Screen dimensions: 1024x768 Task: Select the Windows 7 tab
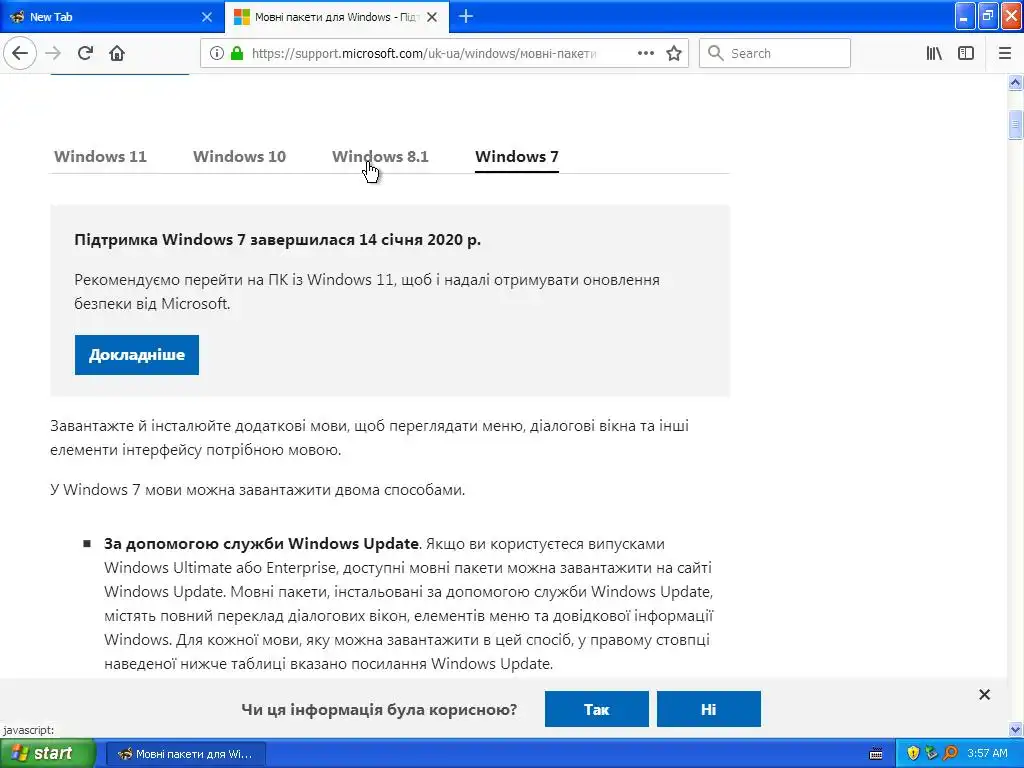[517, 157]
